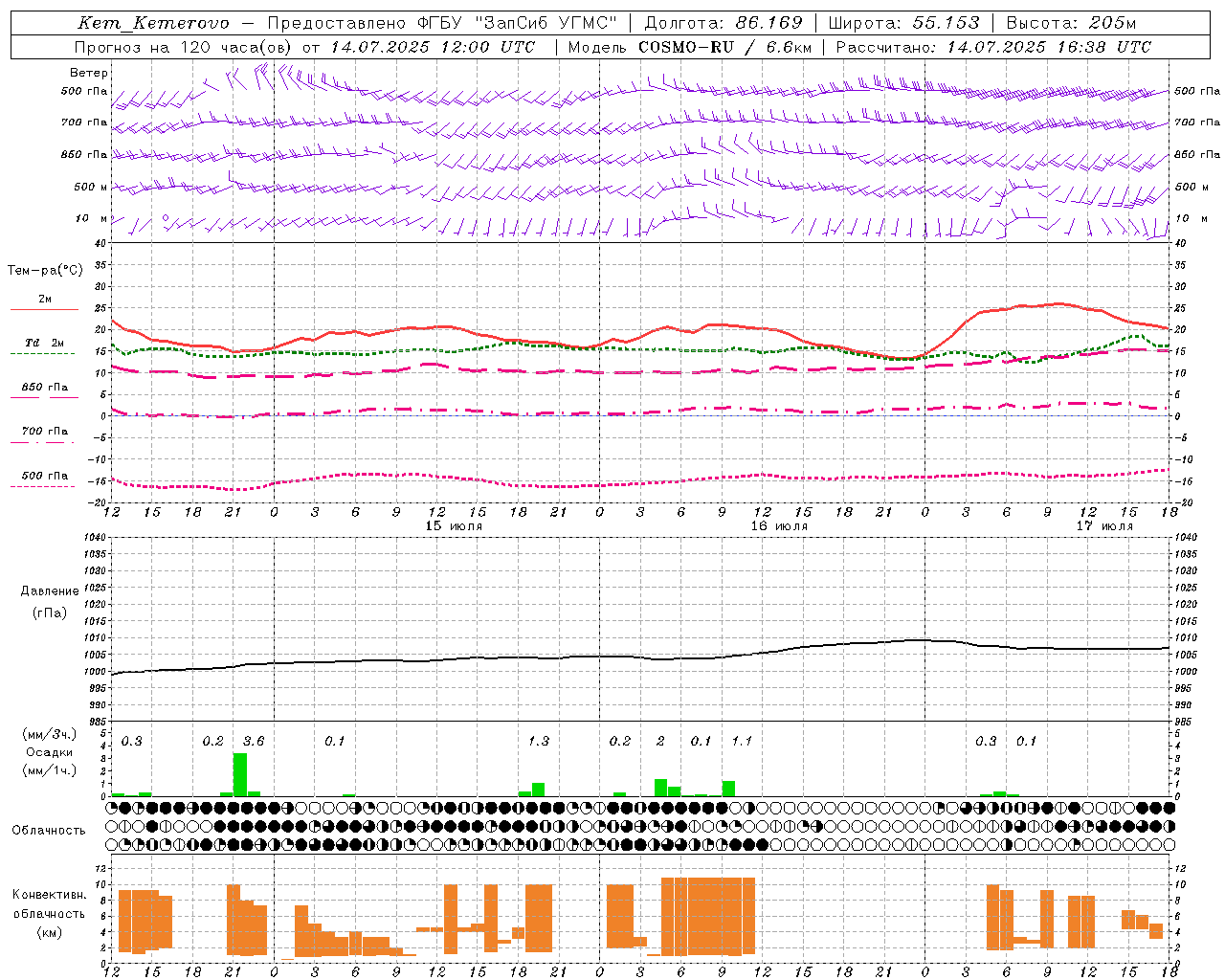This screenshot has width=1225, height=980.
Task: Click the '500 м' wind level label on left
Action: pyautogui.click(x=91, y=187)
